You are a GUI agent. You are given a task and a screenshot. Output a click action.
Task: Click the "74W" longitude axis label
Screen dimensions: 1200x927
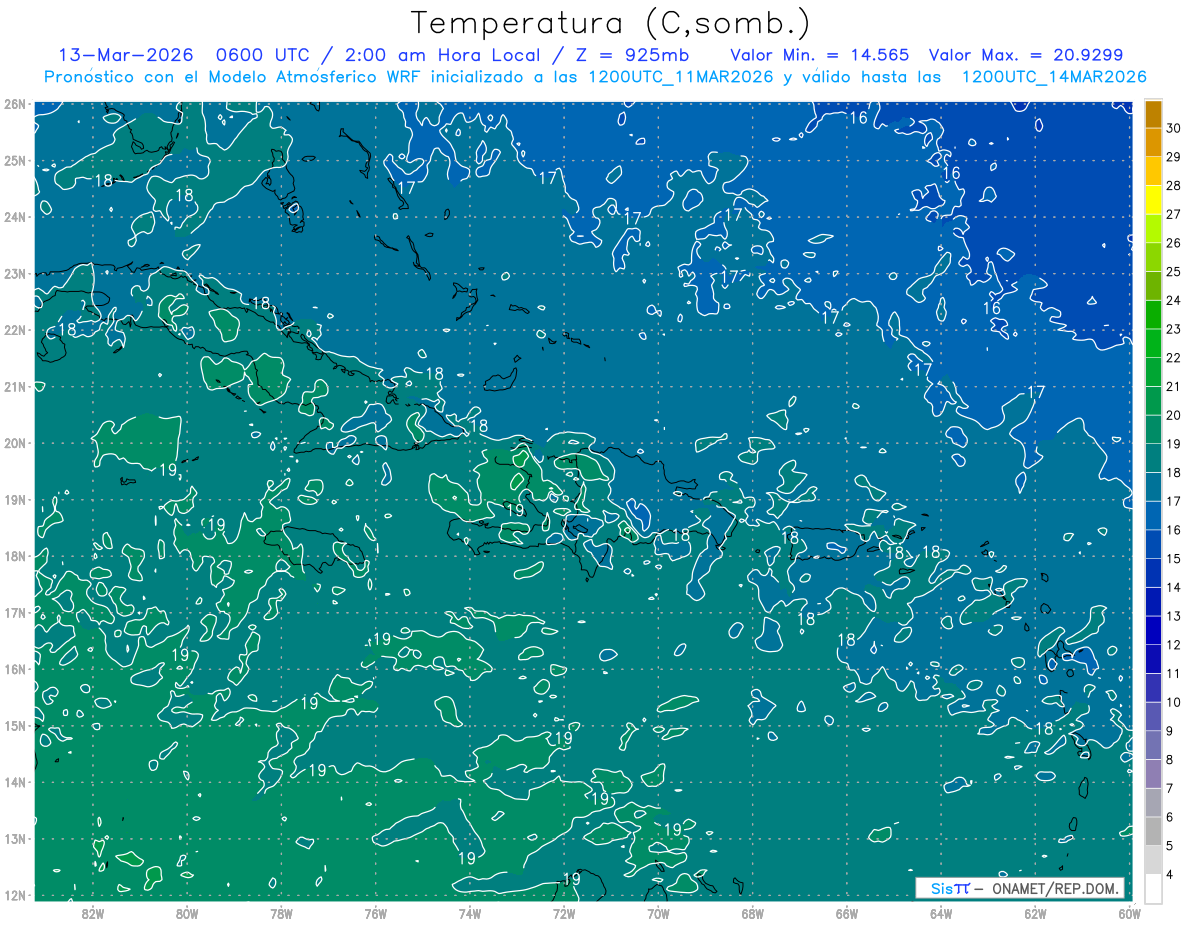(x=470, y=912)
